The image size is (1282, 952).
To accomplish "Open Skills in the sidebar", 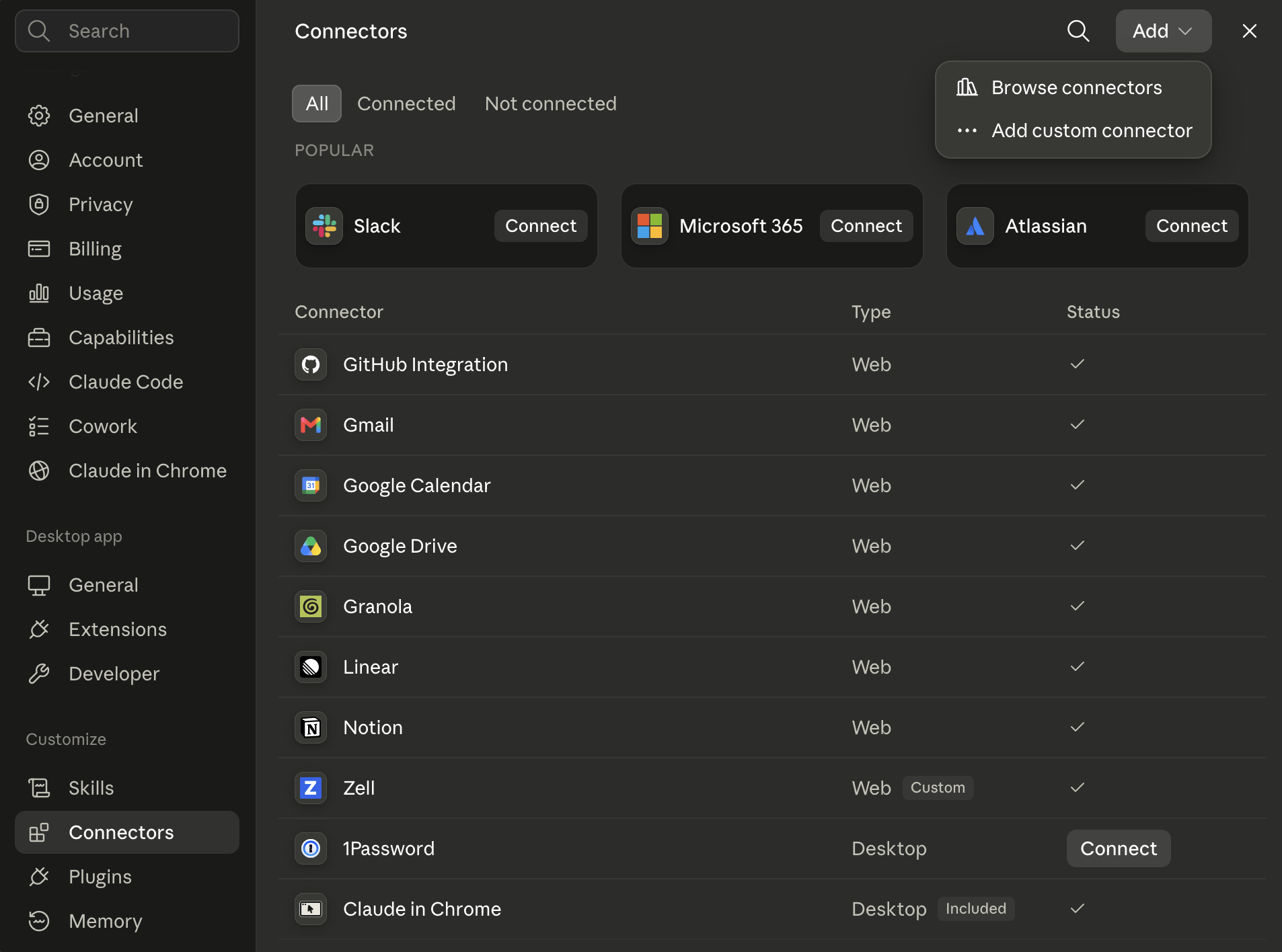I will tap(126, 788).
